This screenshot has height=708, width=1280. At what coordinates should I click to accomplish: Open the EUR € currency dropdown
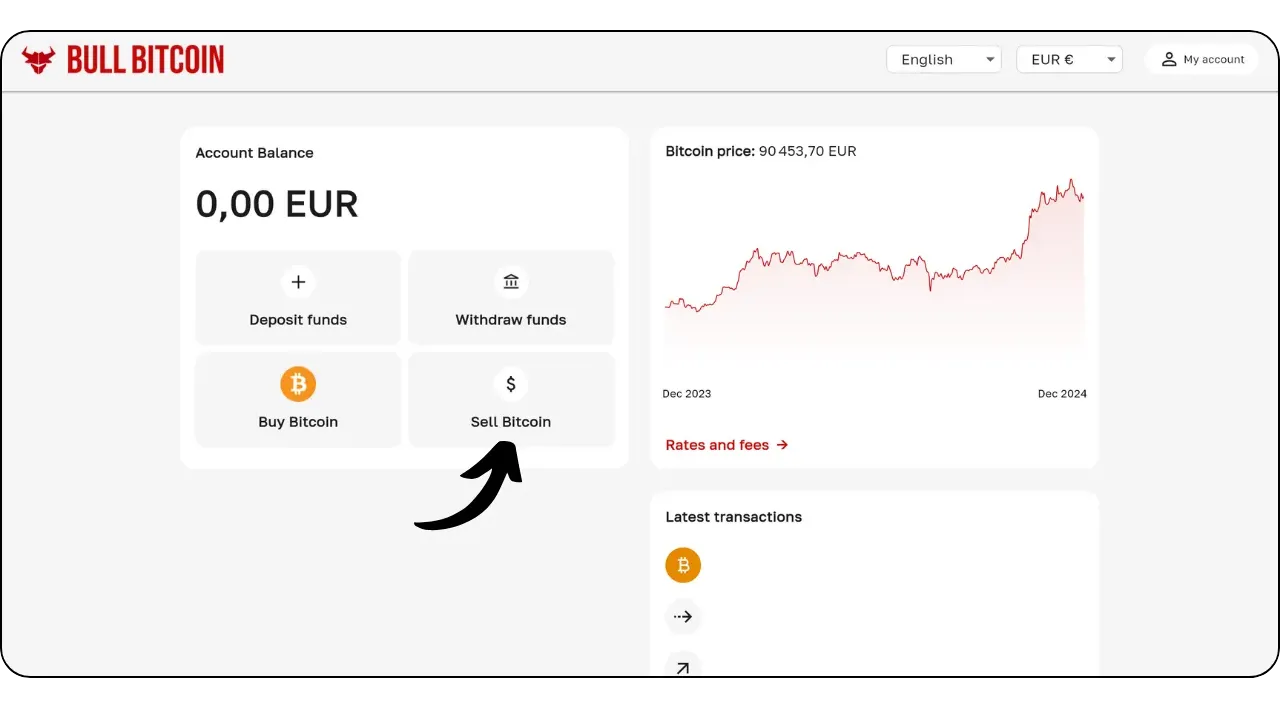coord(1069,59)
